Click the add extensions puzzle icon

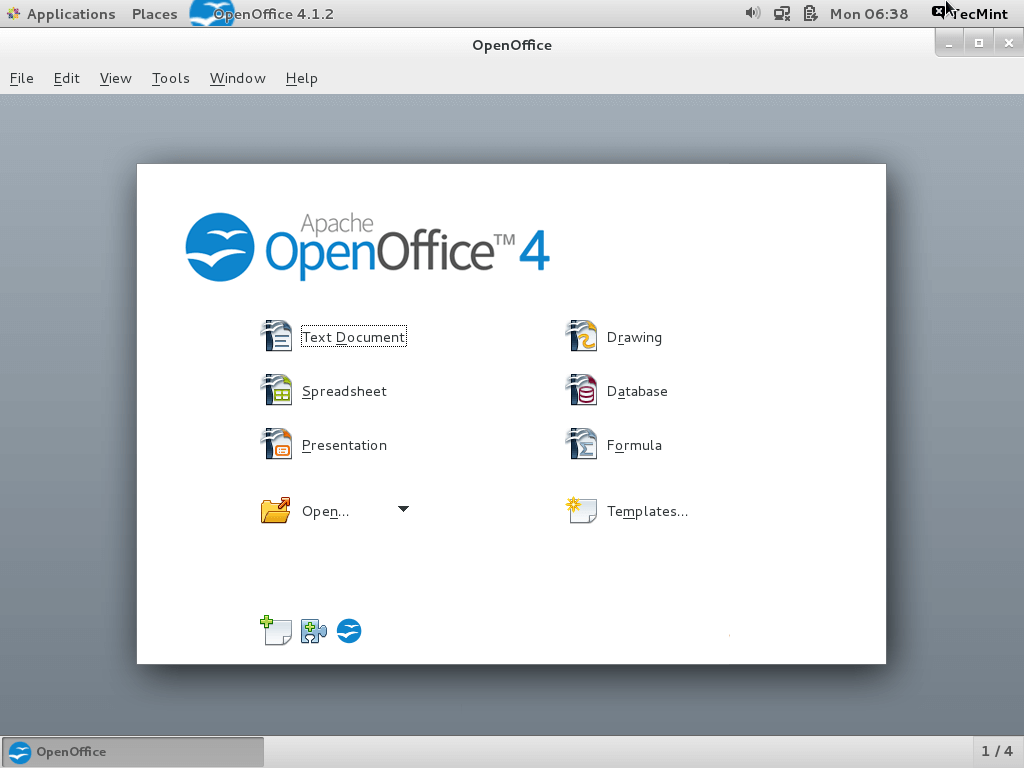[313, 631]
